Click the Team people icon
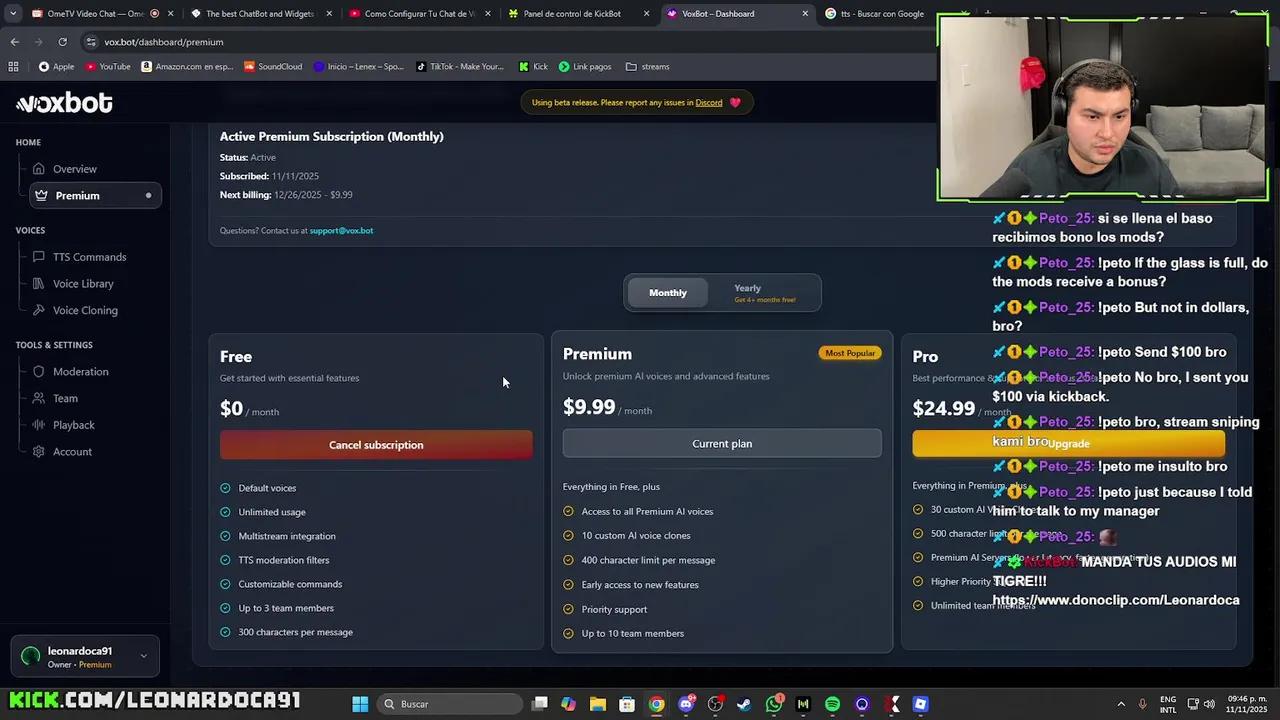 click(39, 398)
